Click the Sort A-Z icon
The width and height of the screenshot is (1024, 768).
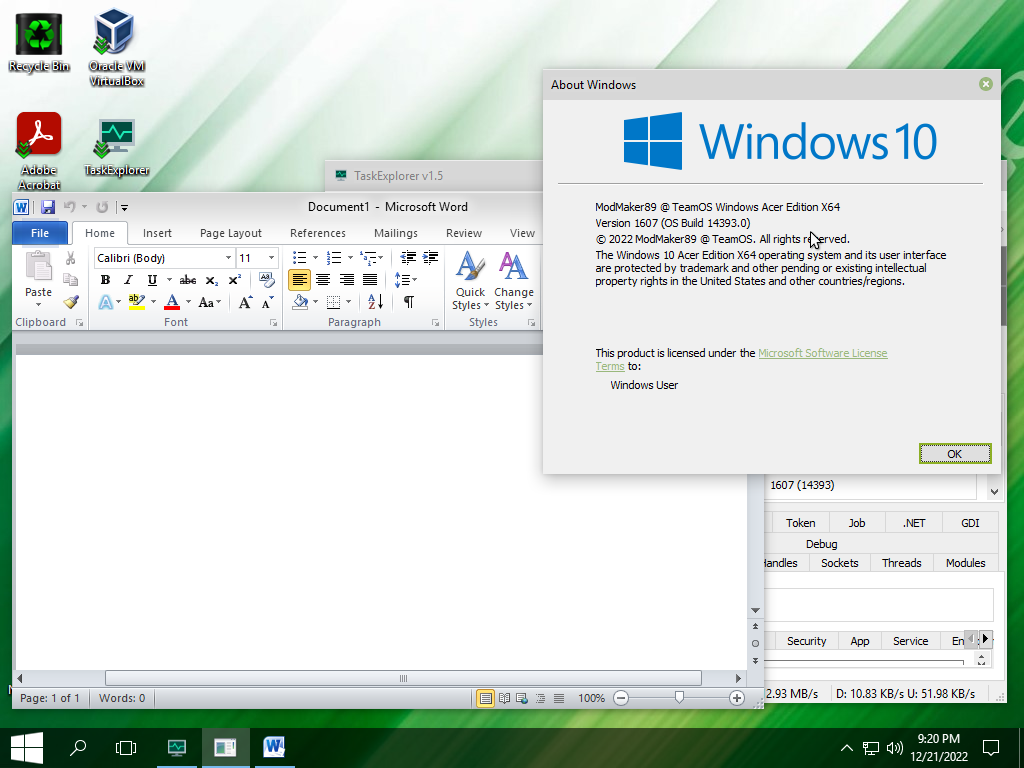[x=376, y=302]
